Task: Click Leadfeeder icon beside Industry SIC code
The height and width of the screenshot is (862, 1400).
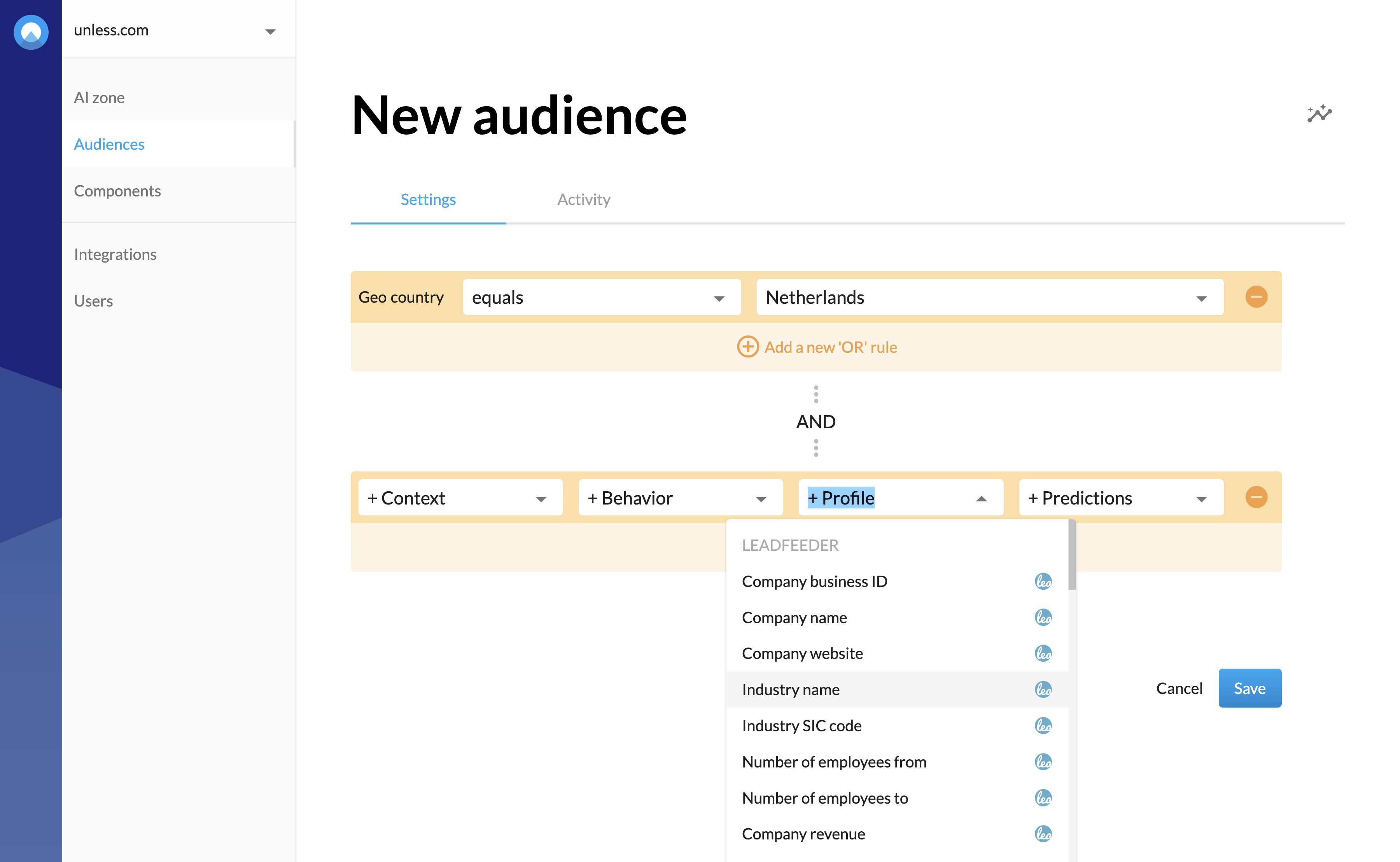Action: tap(1043, 726)
